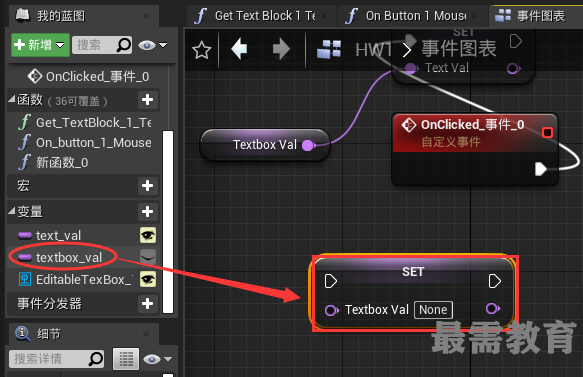Close the On Button 1 Mouse tab
The height and width of the screenshot is (377, 583).
(x=475, y=16)
